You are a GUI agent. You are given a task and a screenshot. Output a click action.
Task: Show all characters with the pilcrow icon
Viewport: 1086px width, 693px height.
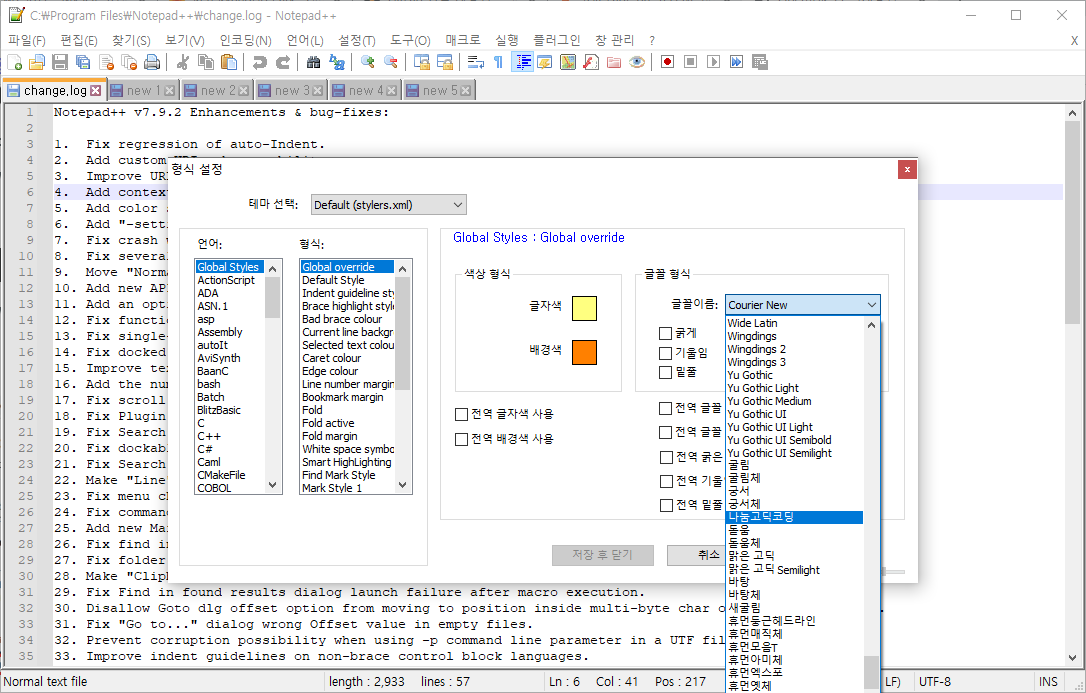499,62
